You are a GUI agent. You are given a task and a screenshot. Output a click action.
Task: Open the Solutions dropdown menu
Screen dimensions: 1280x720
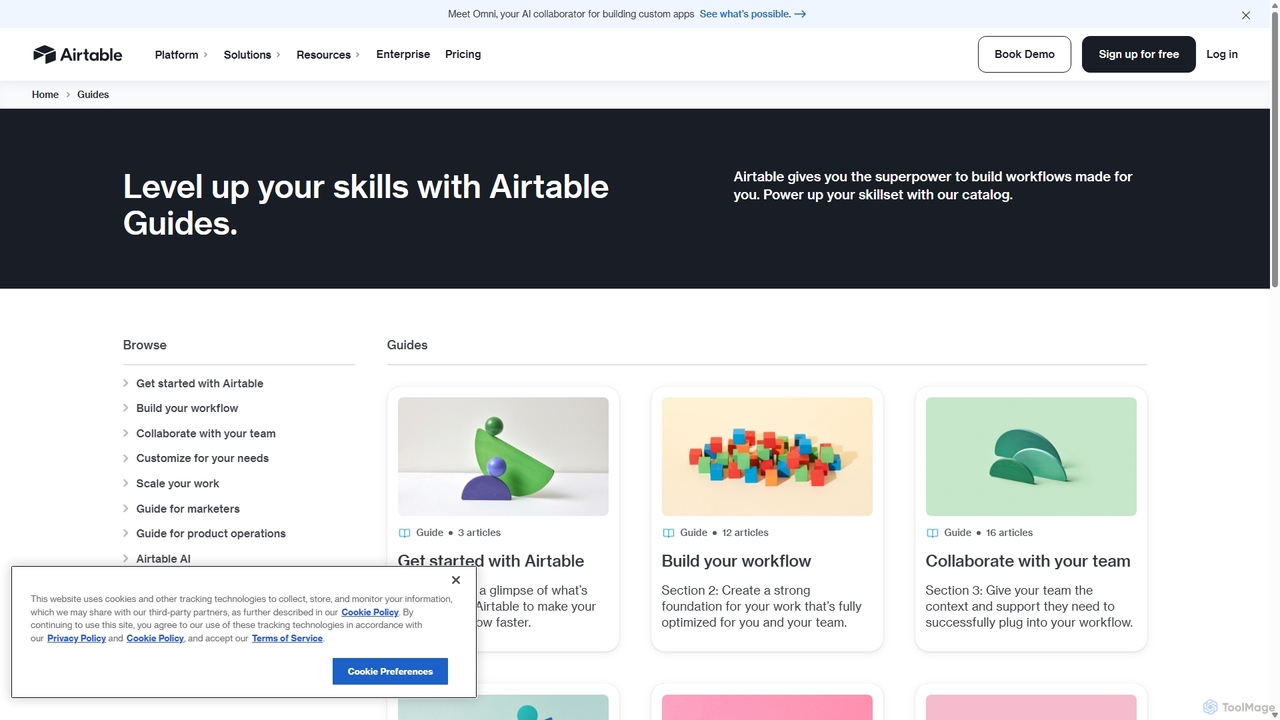point(252,55)
